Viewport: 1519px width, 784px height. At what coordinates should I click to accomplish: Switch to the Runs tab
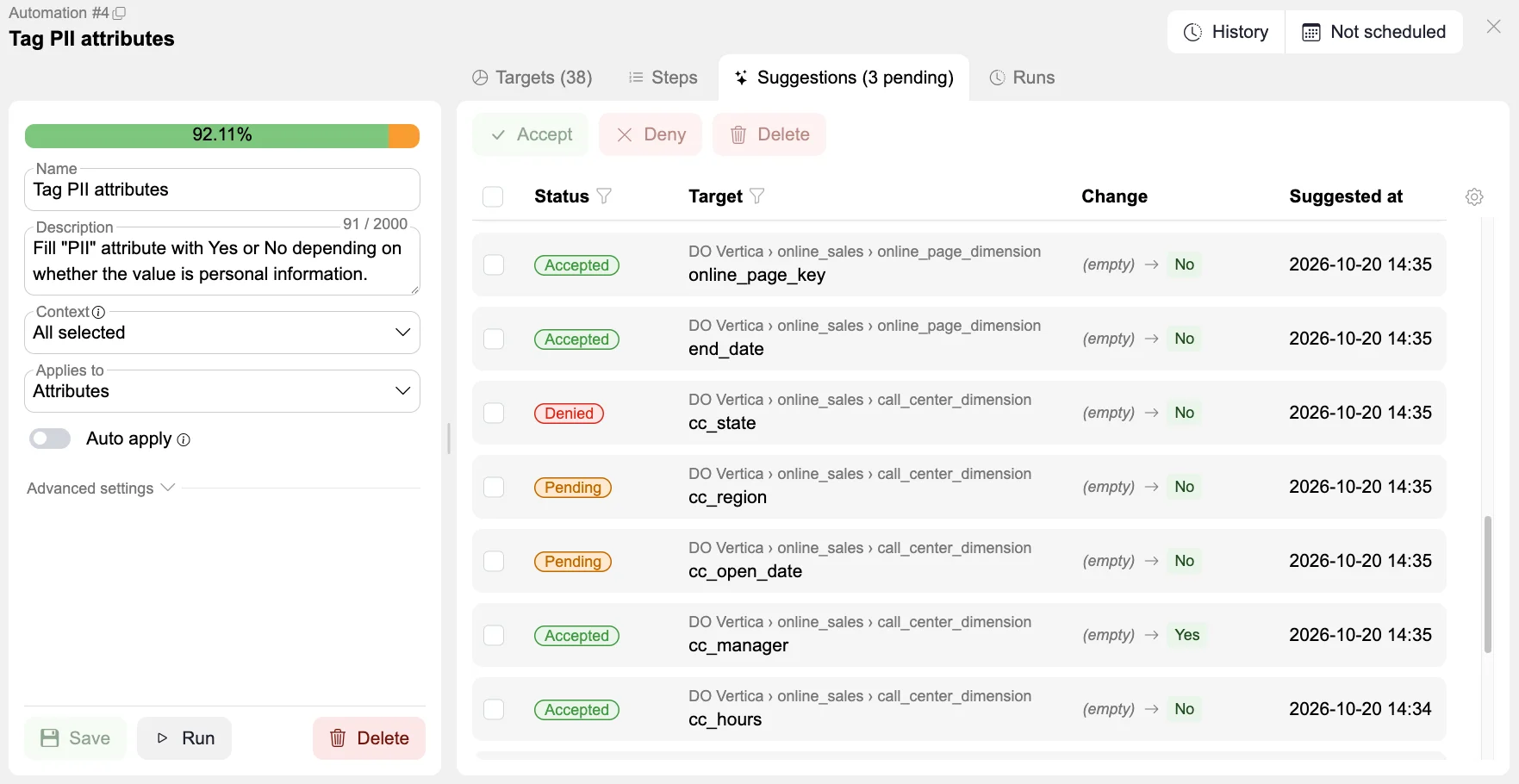1022,78
